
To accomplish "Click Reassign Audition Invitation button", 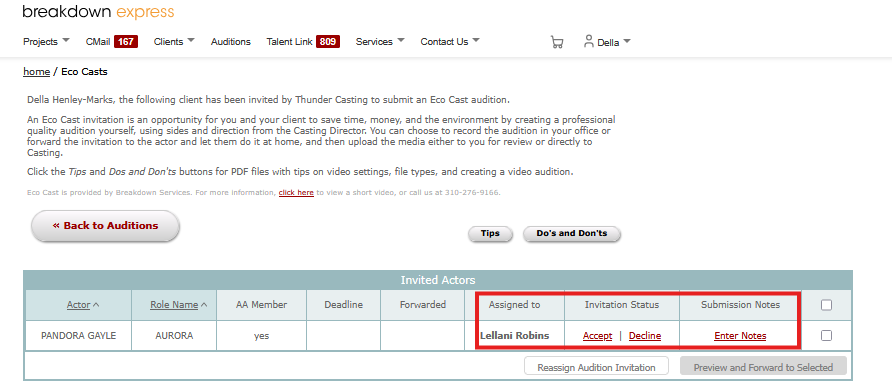I will click(596, 367).
